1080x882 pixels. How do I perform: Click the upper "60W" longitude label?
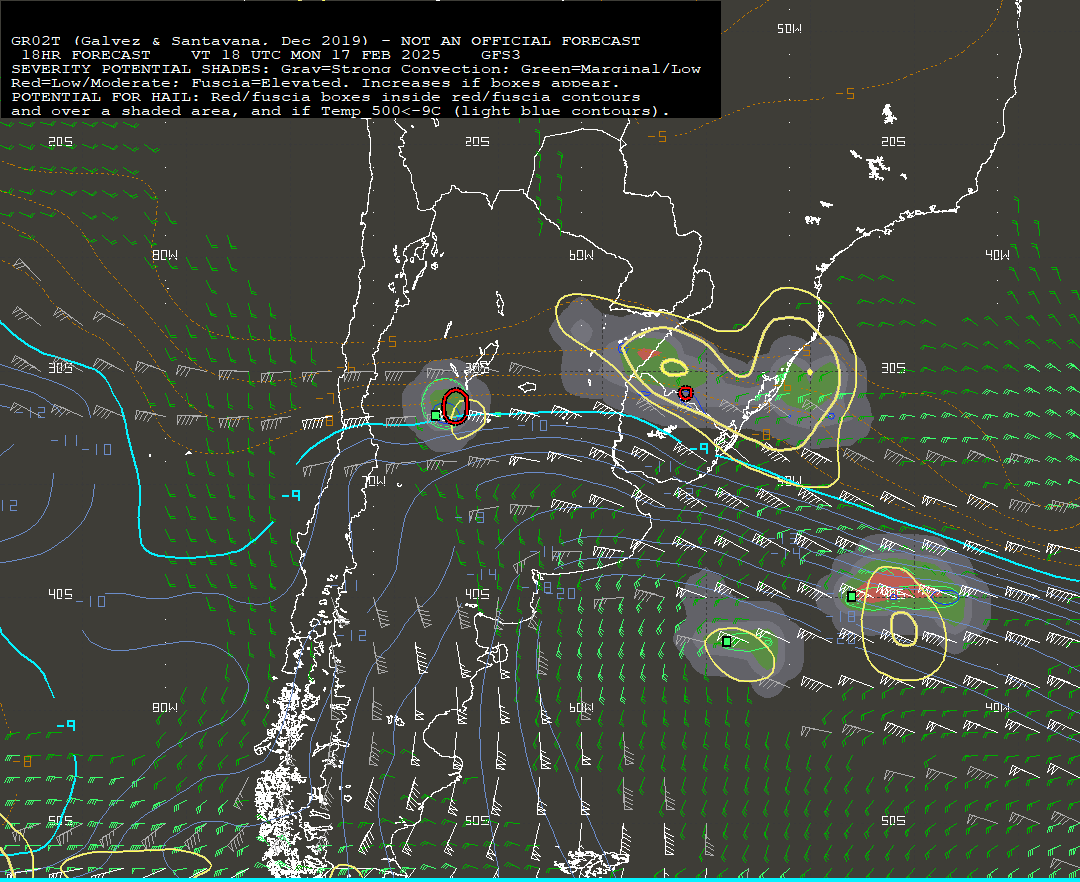pyautogui.click(x=581, y=255)
